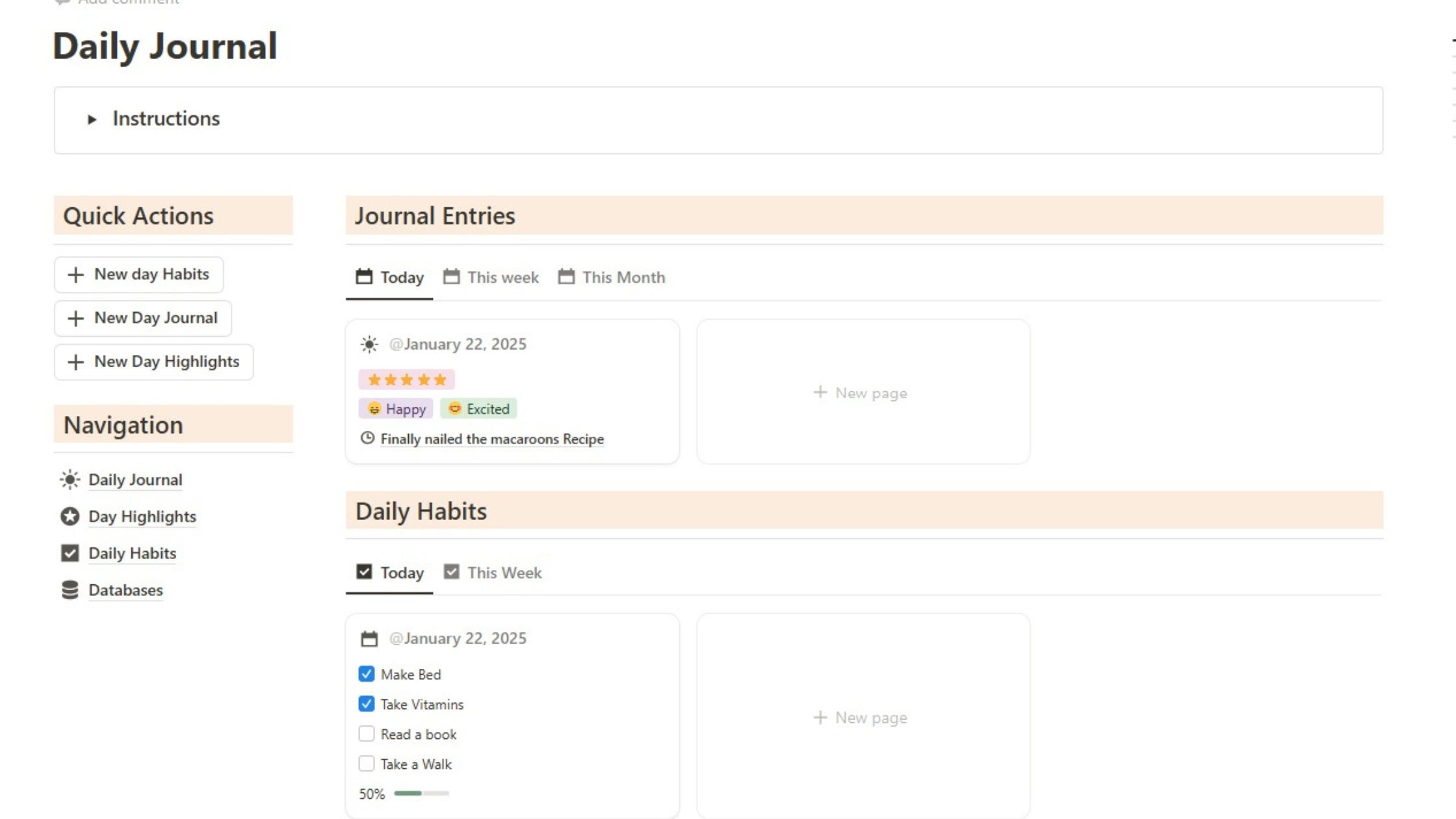Click the Quick Actions heading
1456x819 pixels.
[x=138, y=216]
